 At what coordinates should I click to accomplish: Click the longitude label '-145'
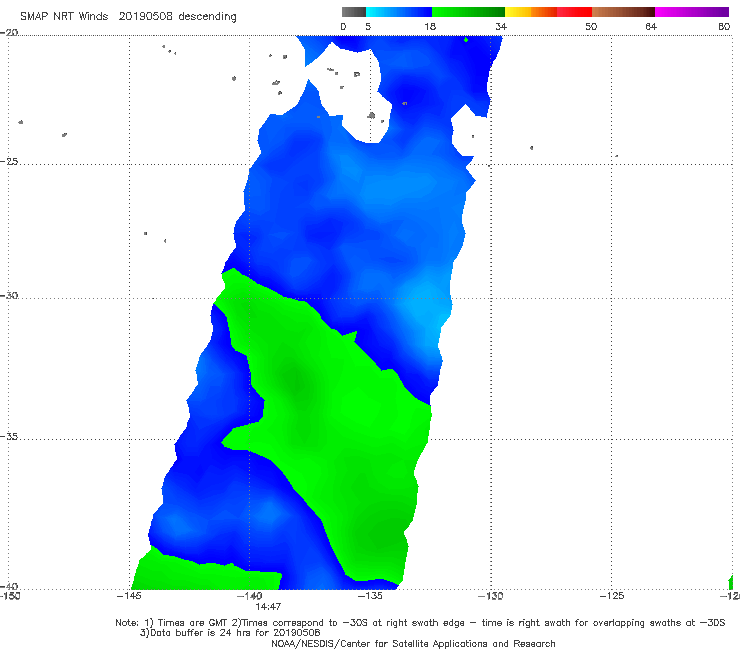coord(129,596)
